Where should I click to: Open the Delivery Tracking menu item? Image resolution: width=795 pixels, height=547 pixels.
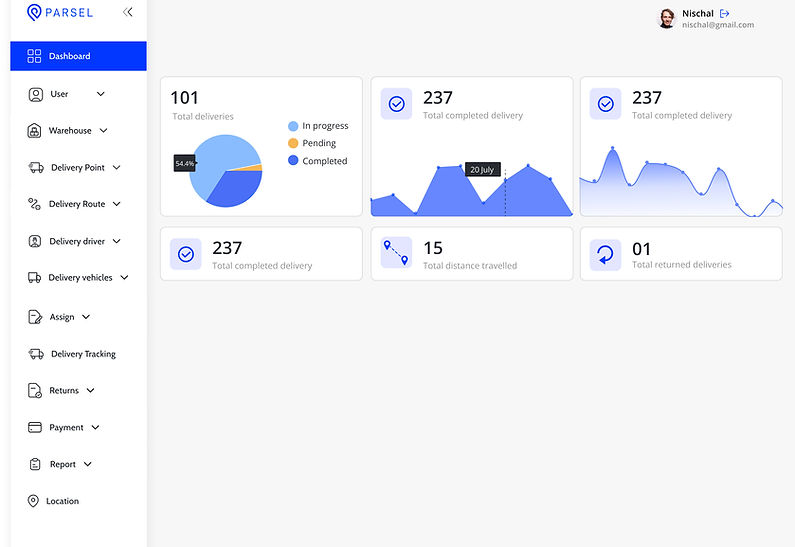coord(83,354)
